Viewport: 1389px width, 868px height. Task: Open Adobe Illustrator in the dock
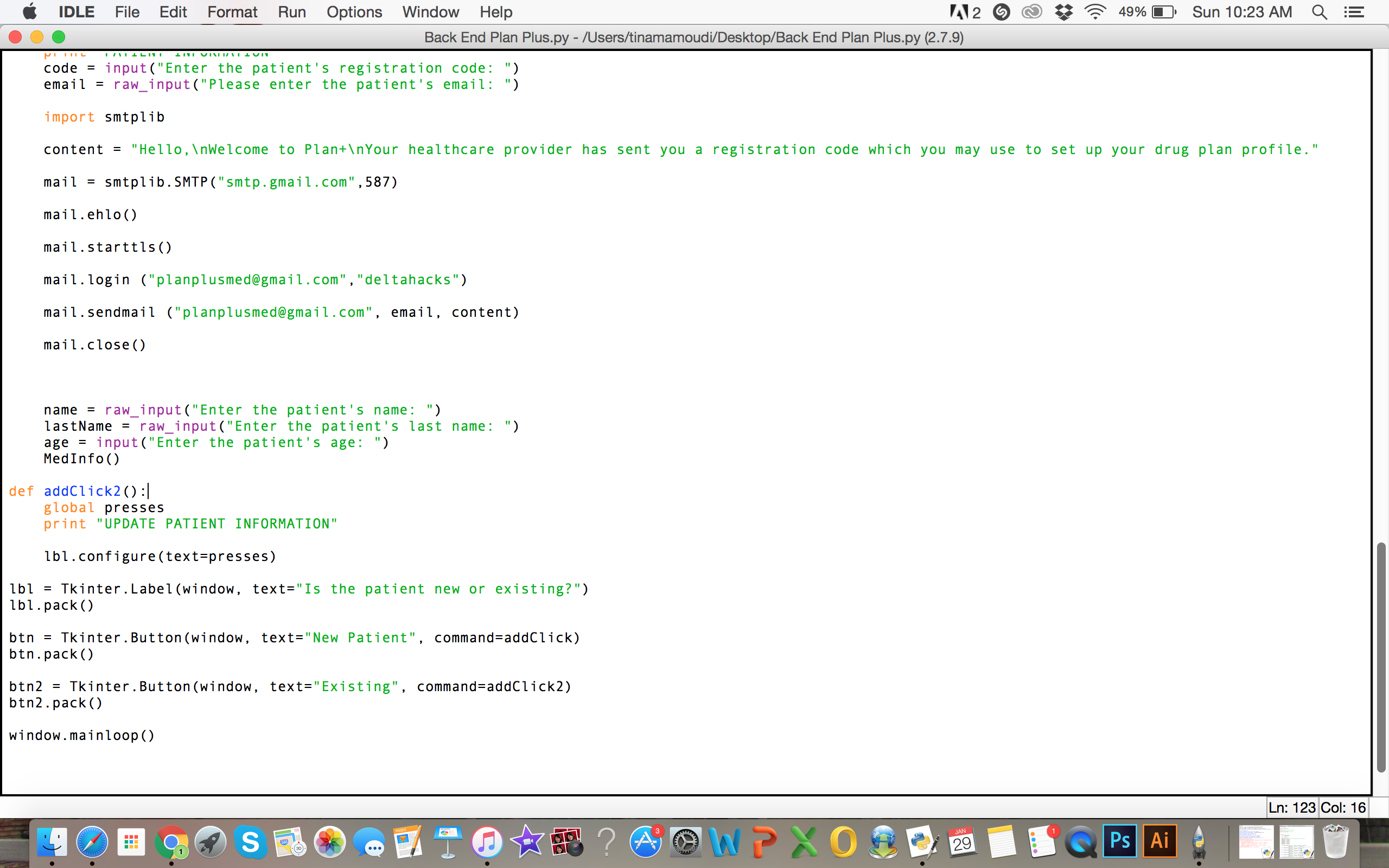pos(1159,842)
